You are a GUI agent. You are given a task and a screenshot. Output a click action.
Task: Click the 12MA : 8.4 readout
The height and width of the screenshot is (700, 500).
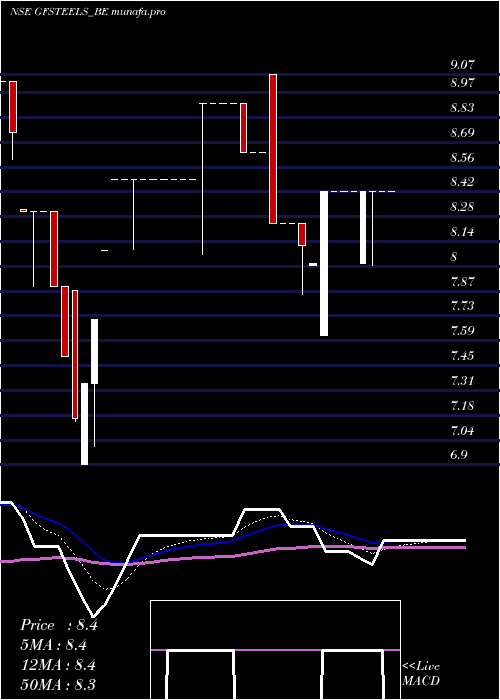tap(58, 665)
